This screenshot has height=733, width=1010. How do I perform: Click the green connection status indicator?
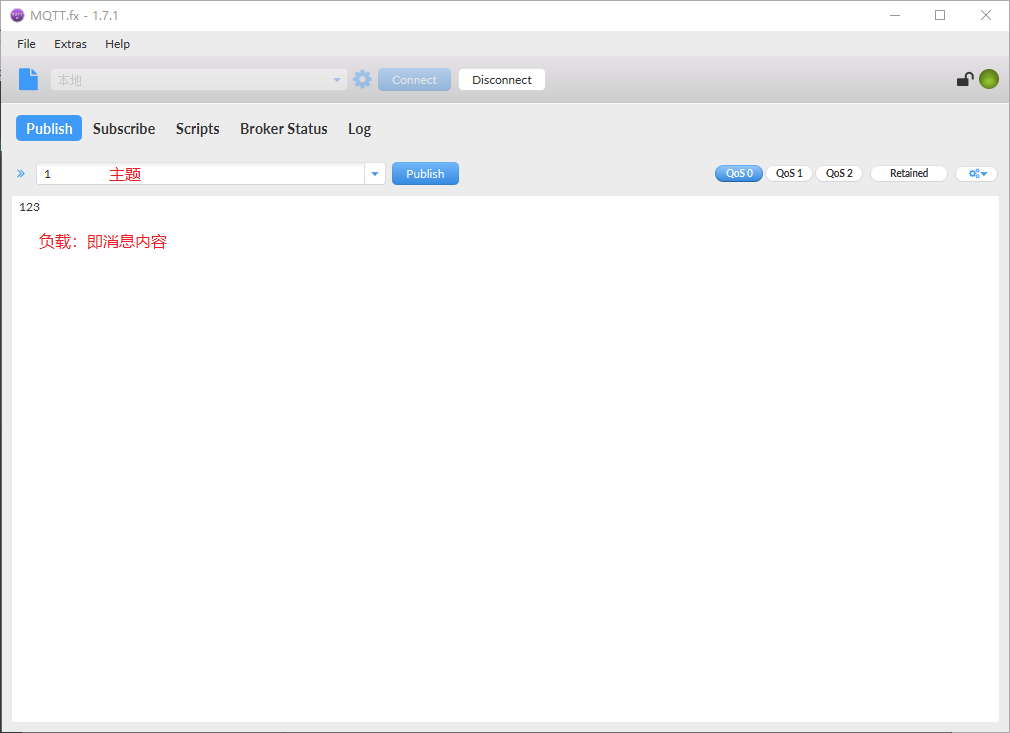tap(989, 79)
